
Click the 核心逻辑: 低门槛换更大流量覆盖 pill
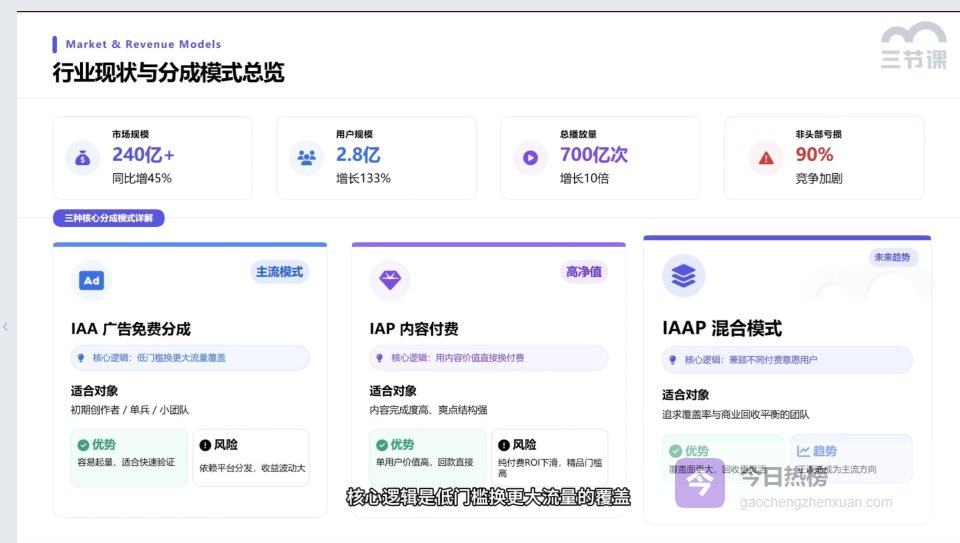click(190, 358)
